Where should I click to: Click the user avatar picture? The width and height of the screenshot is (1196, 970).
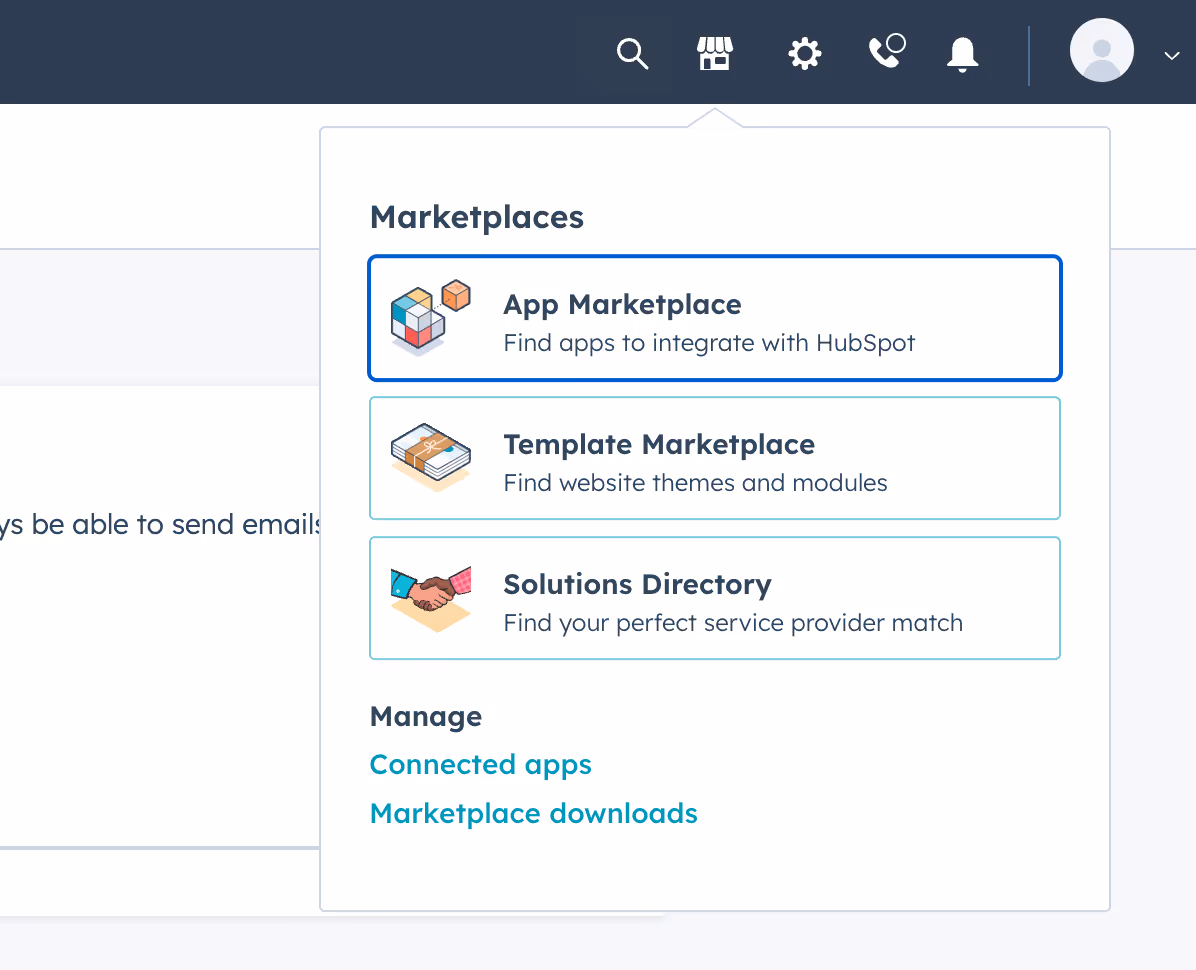tap(1101, 50)
